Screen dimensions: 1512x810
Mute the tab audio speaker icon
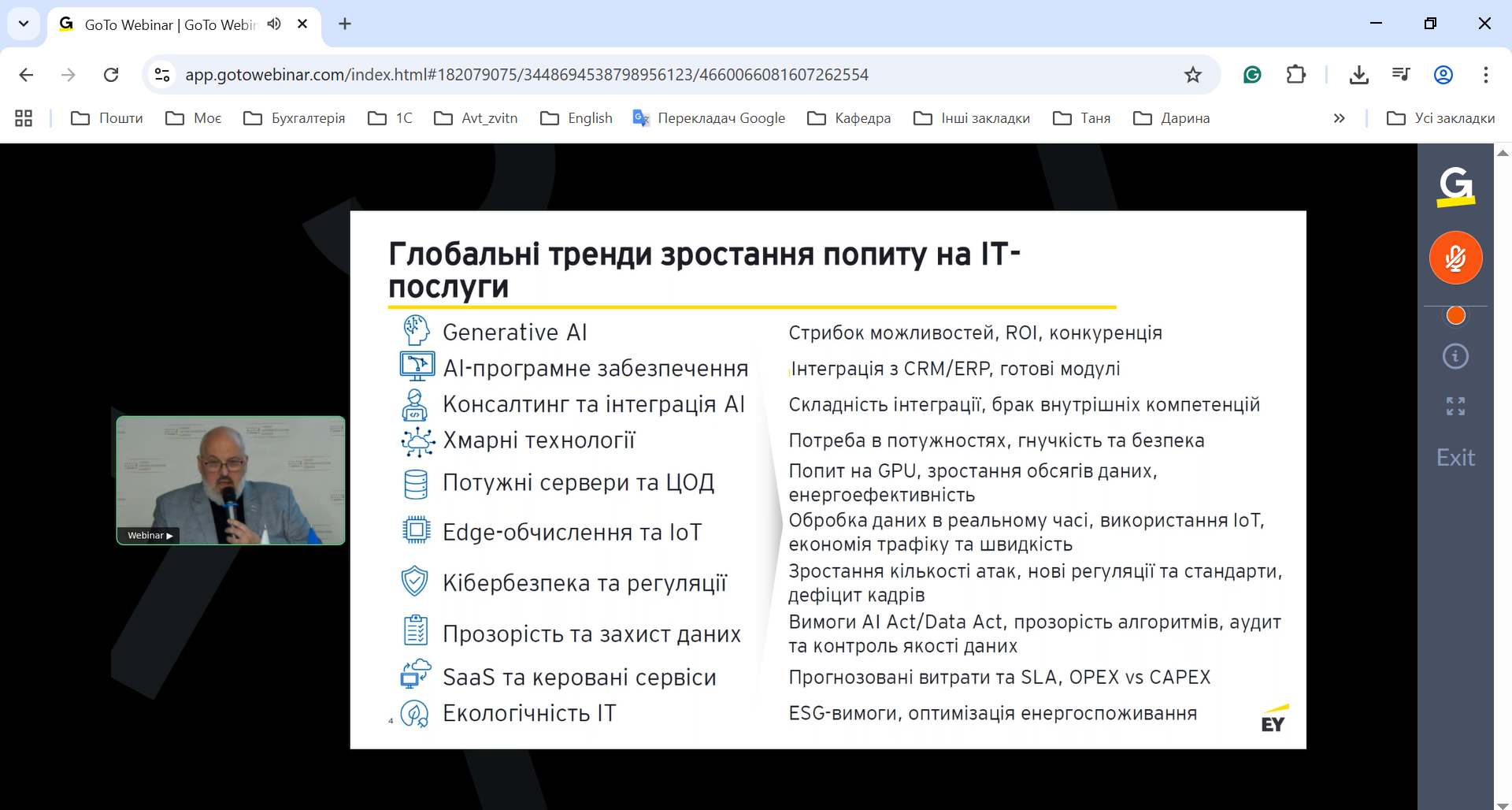coord(274,24)
